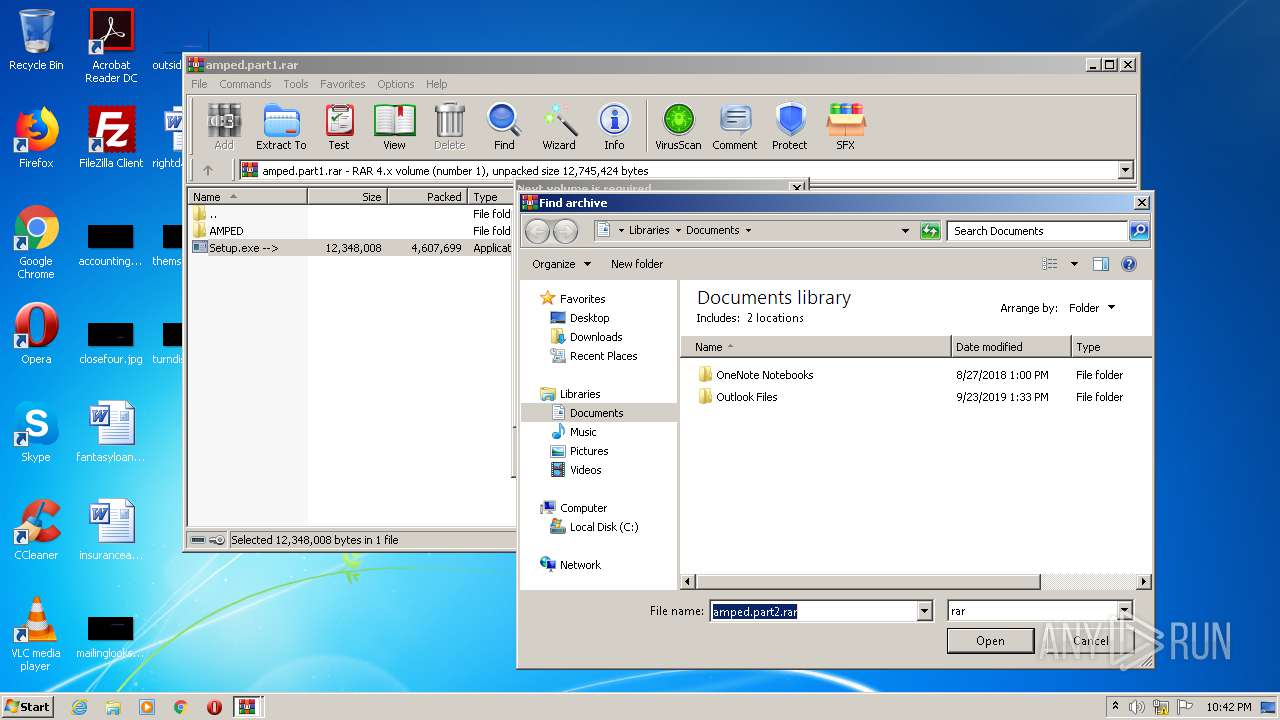Expand the File name combo dropdown
This screenshot has height=720, width=1280.
(x=925, y=611)
